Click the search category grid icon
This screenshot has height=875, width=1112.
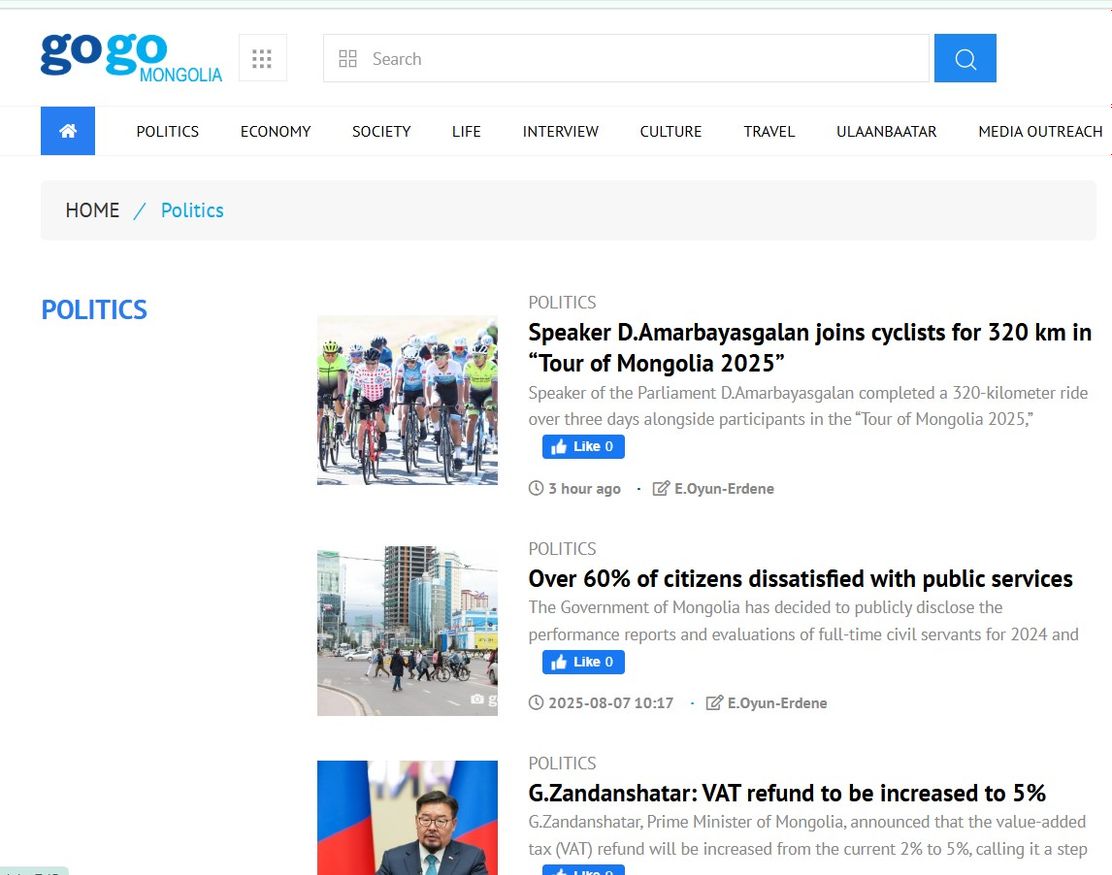tap(348, 59)
